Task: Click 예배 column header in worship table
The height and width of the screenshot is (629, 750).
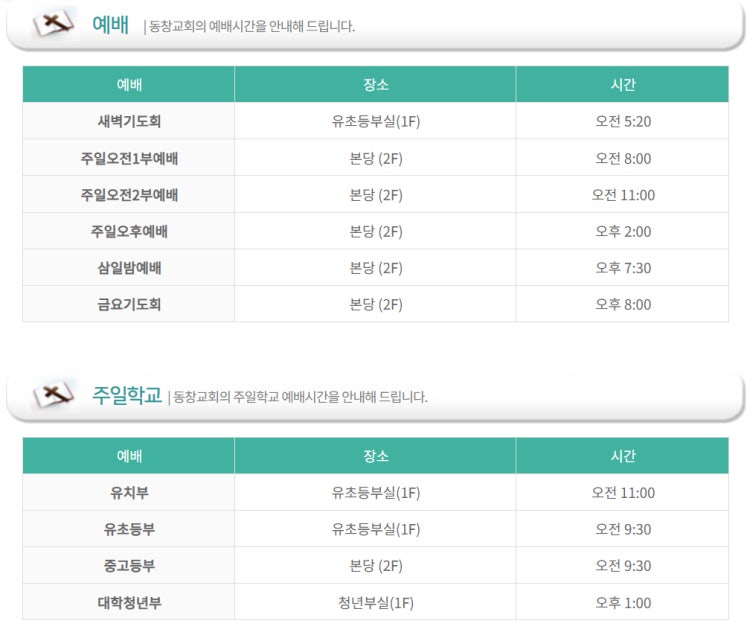Action: click(x=129, y=85)
